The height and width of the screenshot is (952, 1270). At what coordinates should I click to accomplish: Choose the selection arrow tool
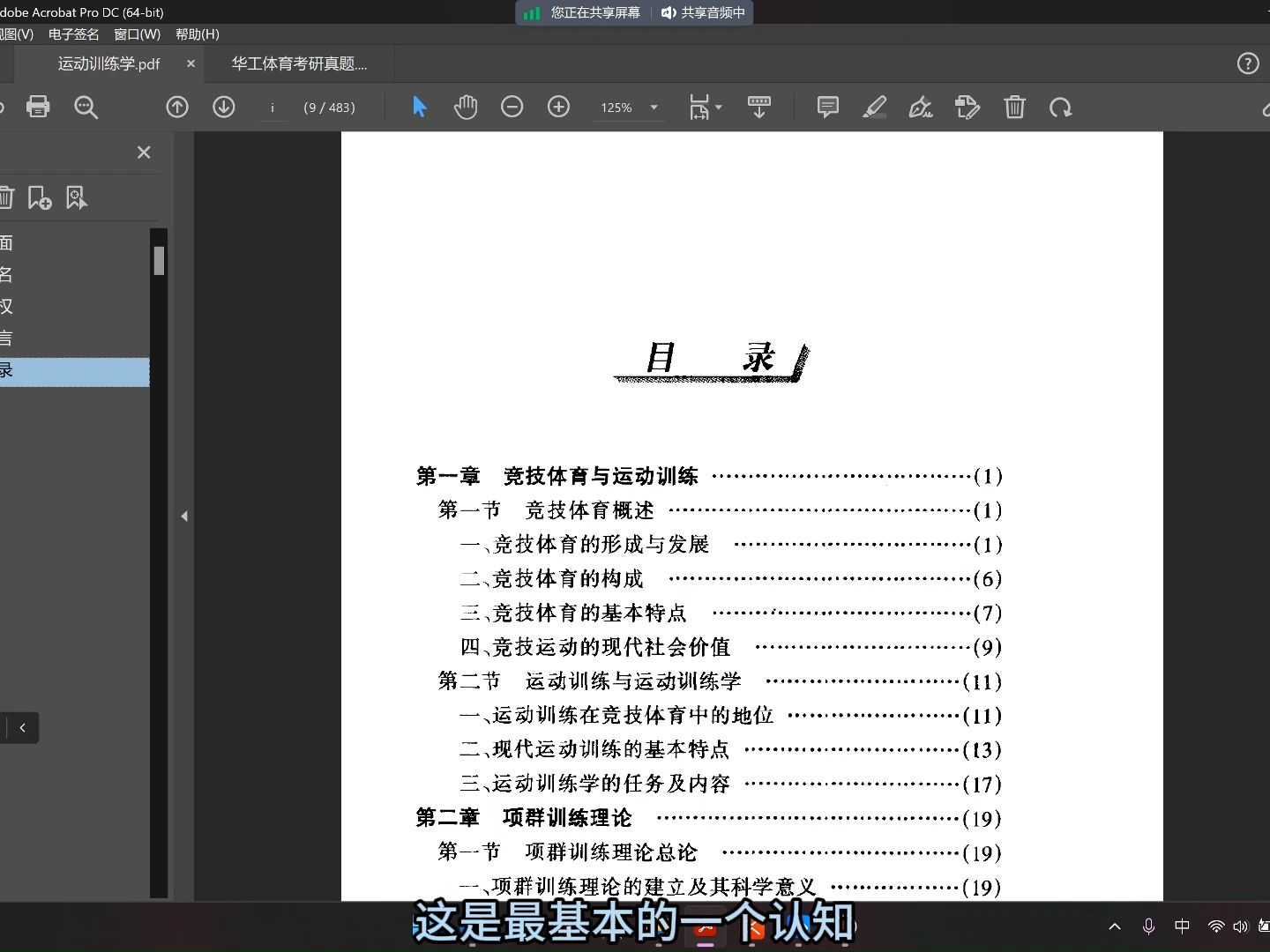(x=419, y=108)
